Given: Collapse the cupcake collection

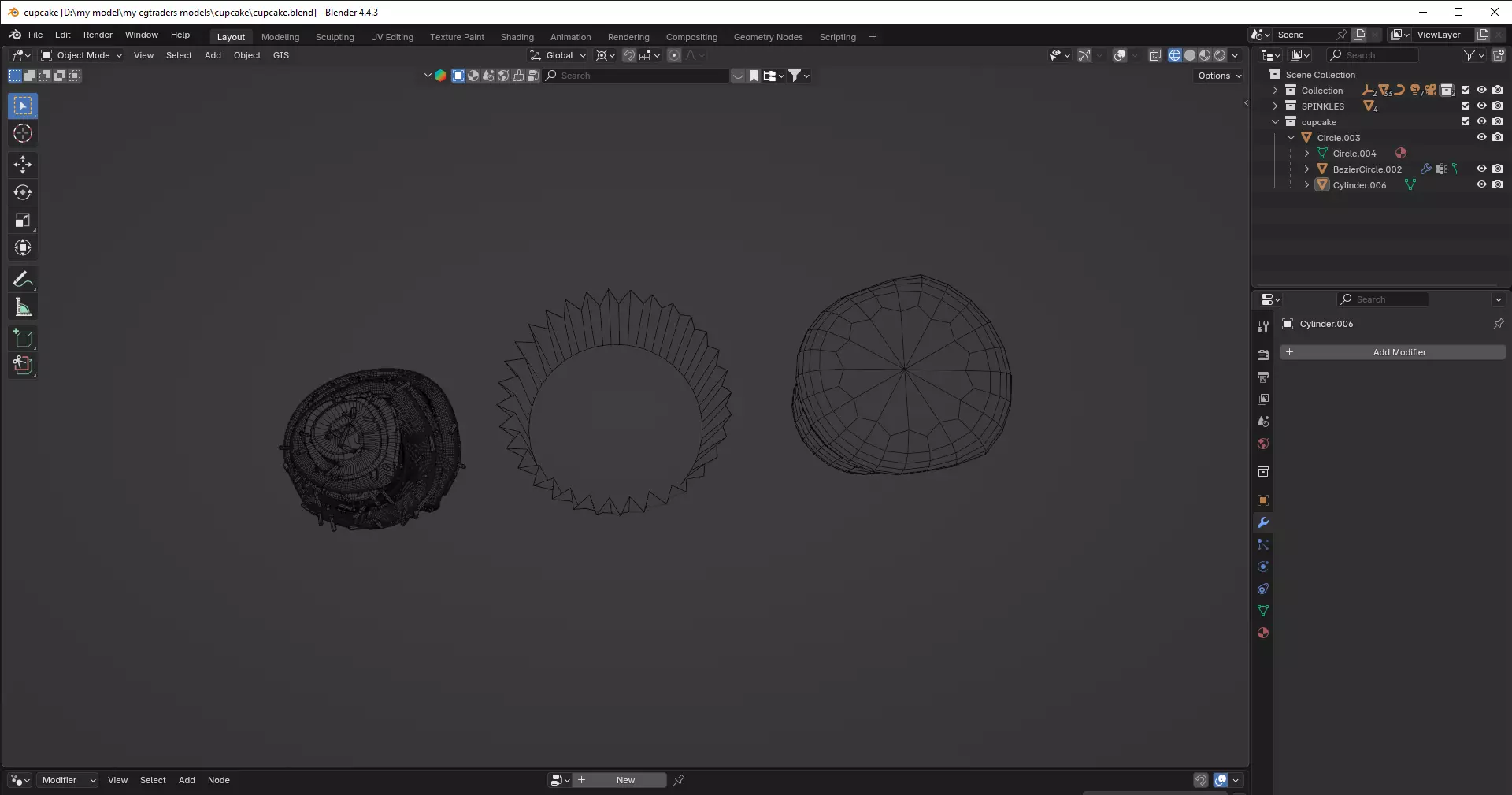Looking at the screenshot, I should click(x=1275, y=122).
